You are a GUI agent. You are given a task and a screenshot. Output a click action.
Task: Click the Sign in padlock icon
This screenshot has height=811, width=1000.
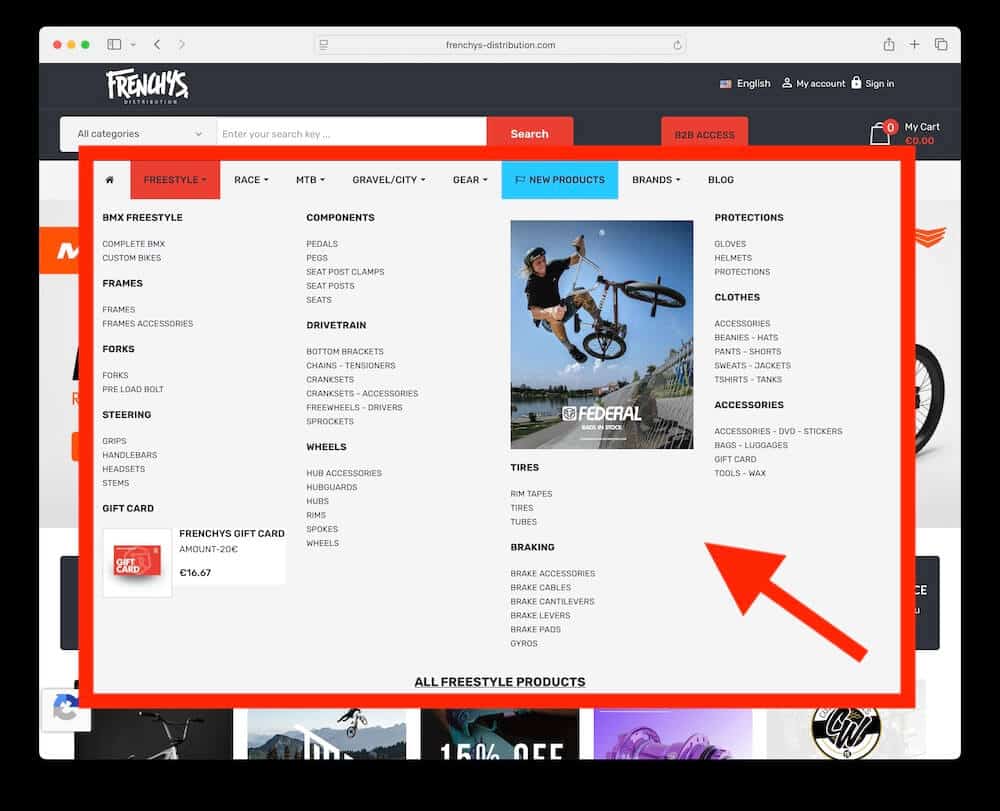tap(856, 82)
